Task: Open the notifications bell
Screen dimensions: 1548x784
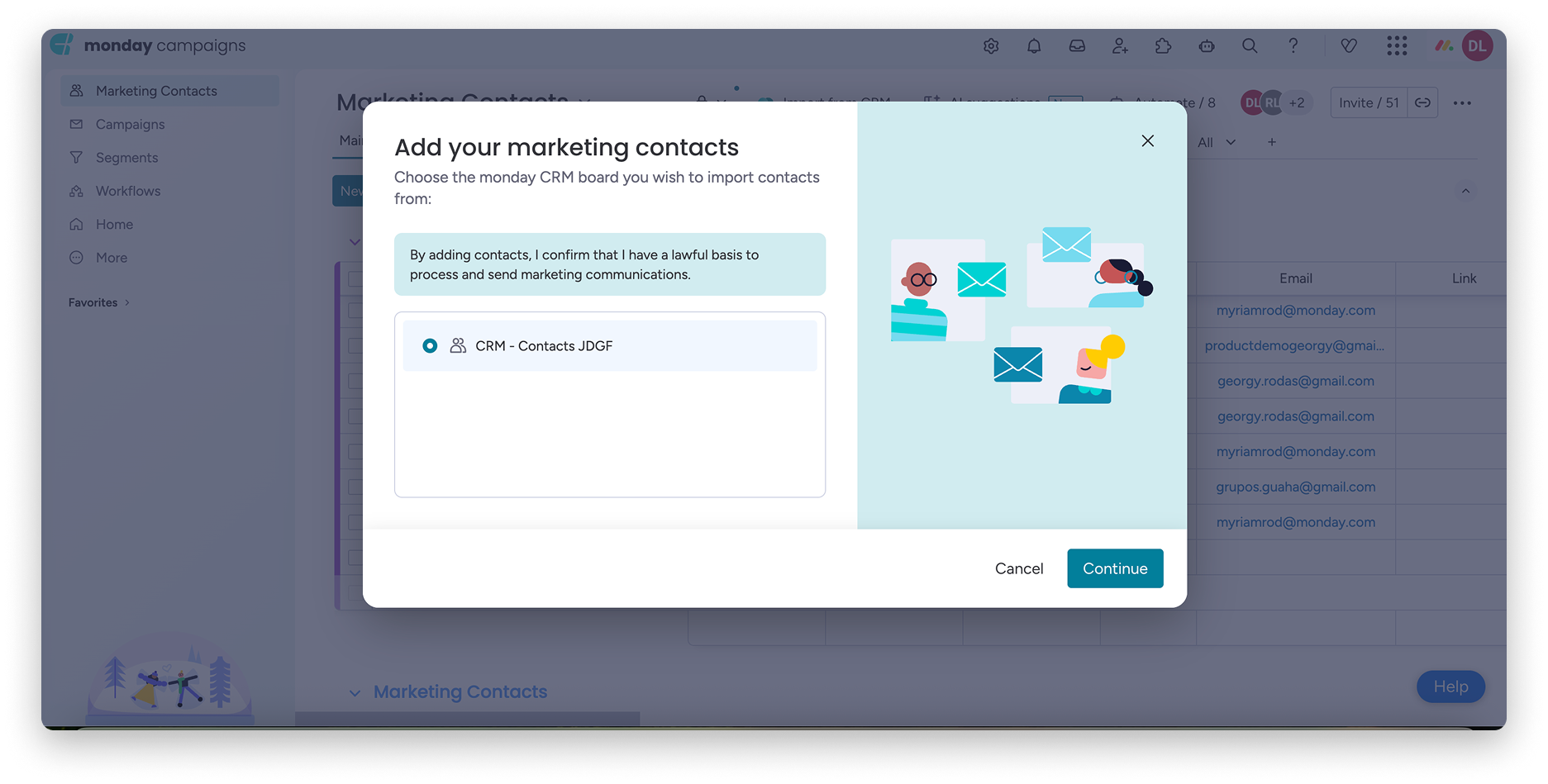Action: point(1034,46)
